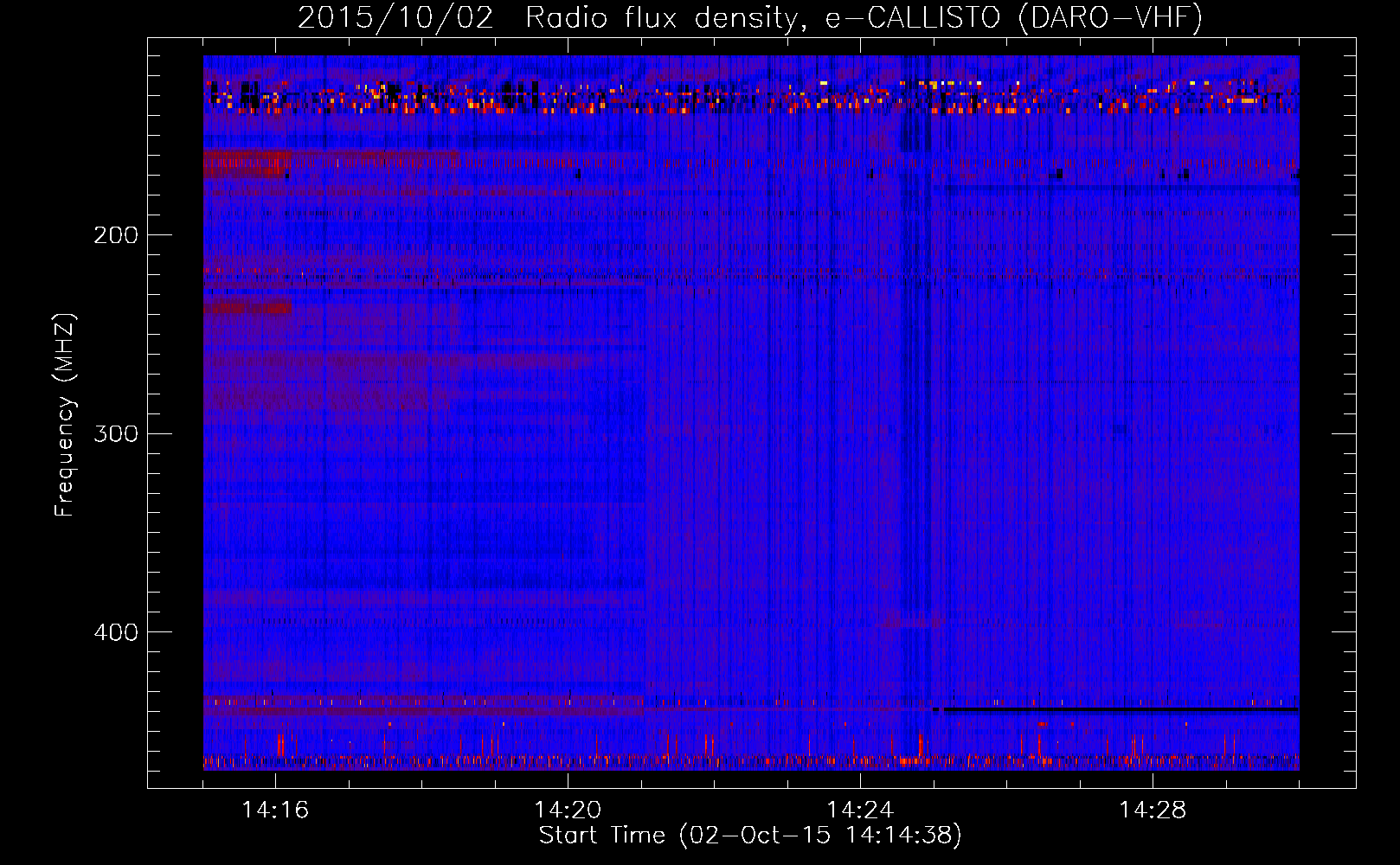Click the 14:28 time tick label
This screenshot has width=1400, height=865.
pos(1153,810)
